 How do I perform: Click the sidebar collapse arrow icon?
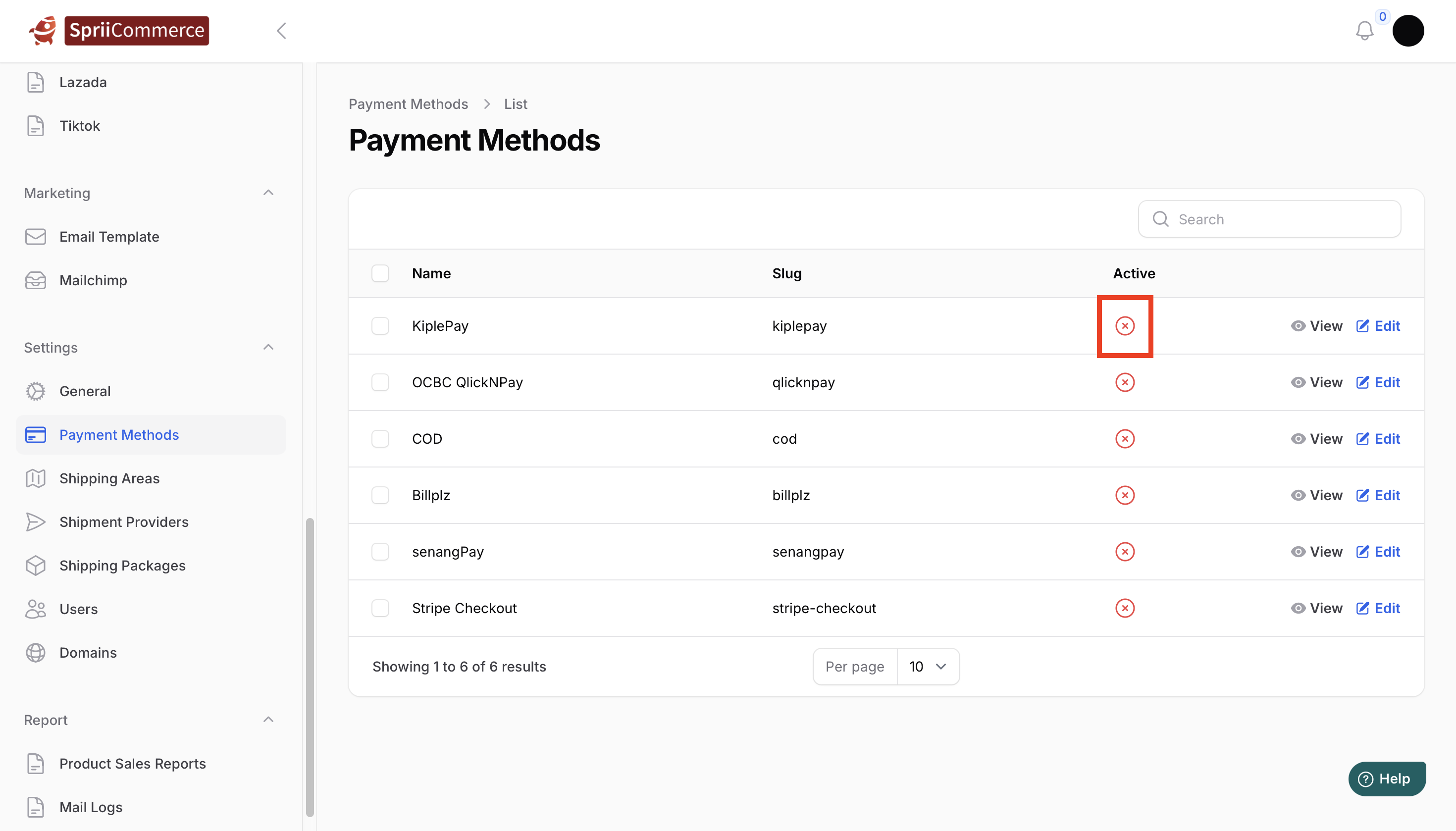point(281,31)
